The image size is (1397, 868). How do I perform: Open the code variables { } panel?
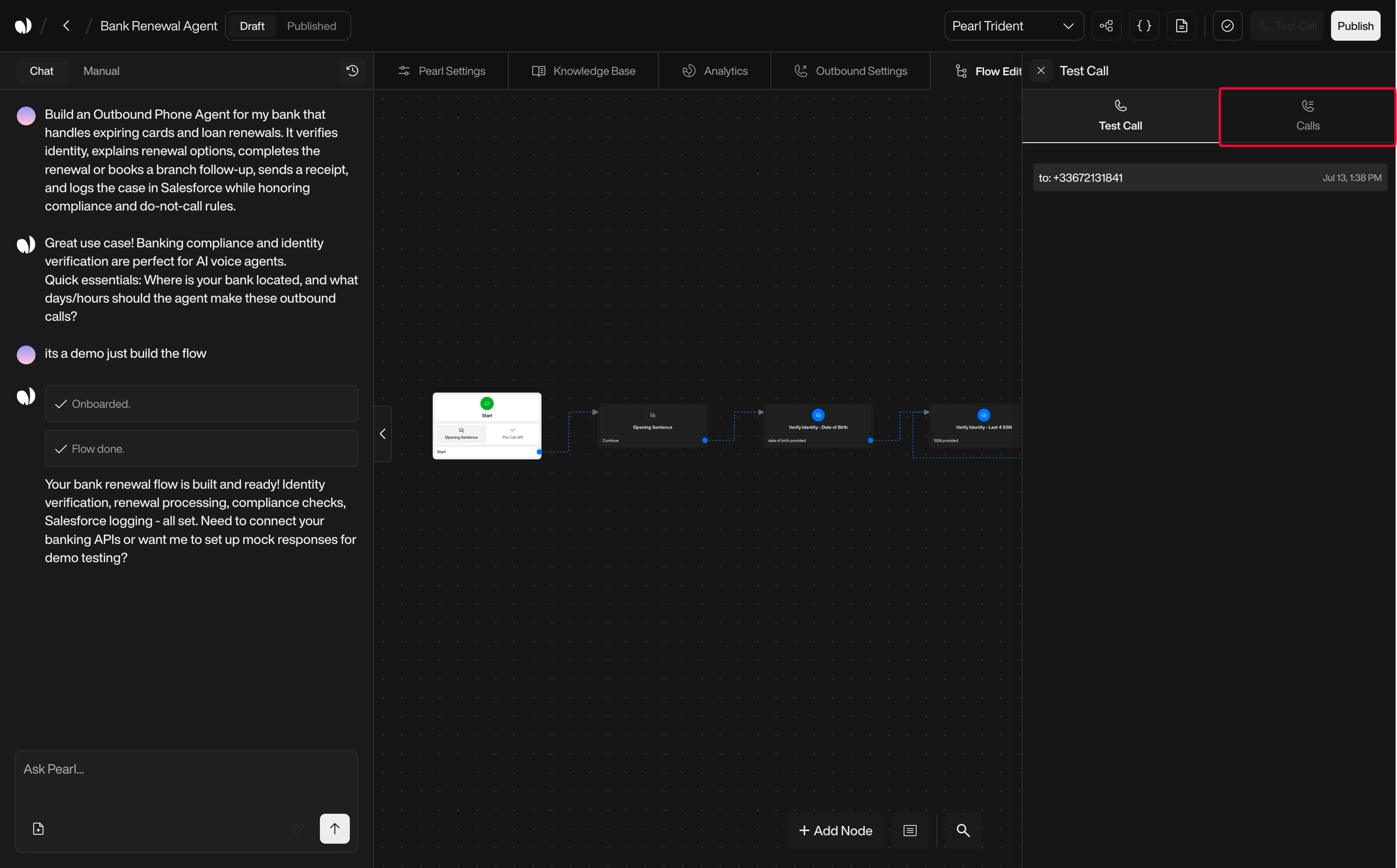1144,25
